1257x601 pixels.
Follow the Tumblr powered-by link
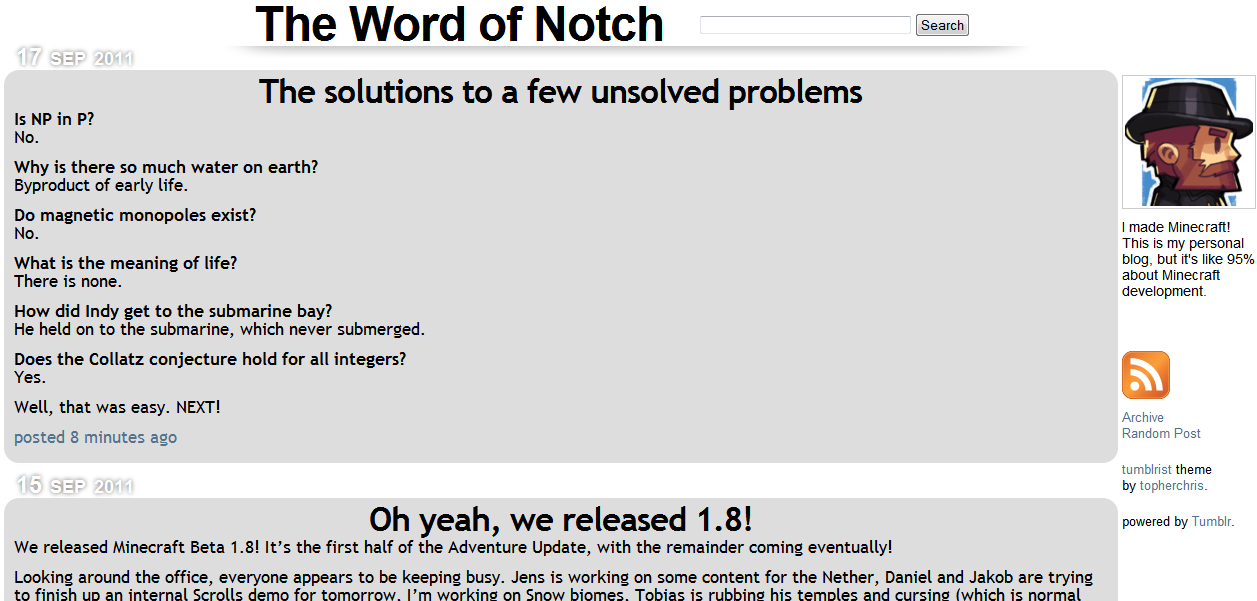click(1211, 521)
